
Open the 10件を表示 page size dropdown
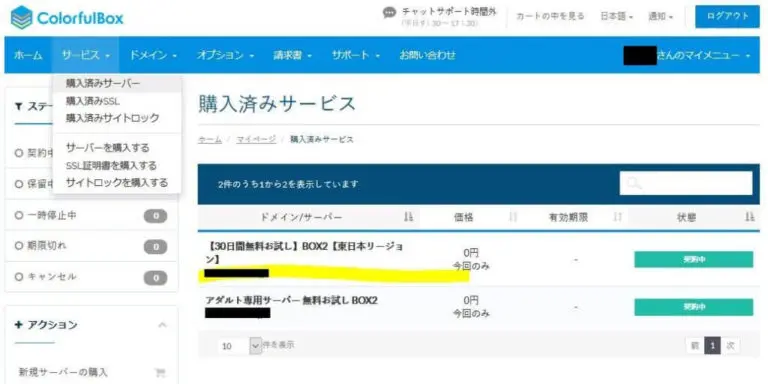tap(240, 346)
